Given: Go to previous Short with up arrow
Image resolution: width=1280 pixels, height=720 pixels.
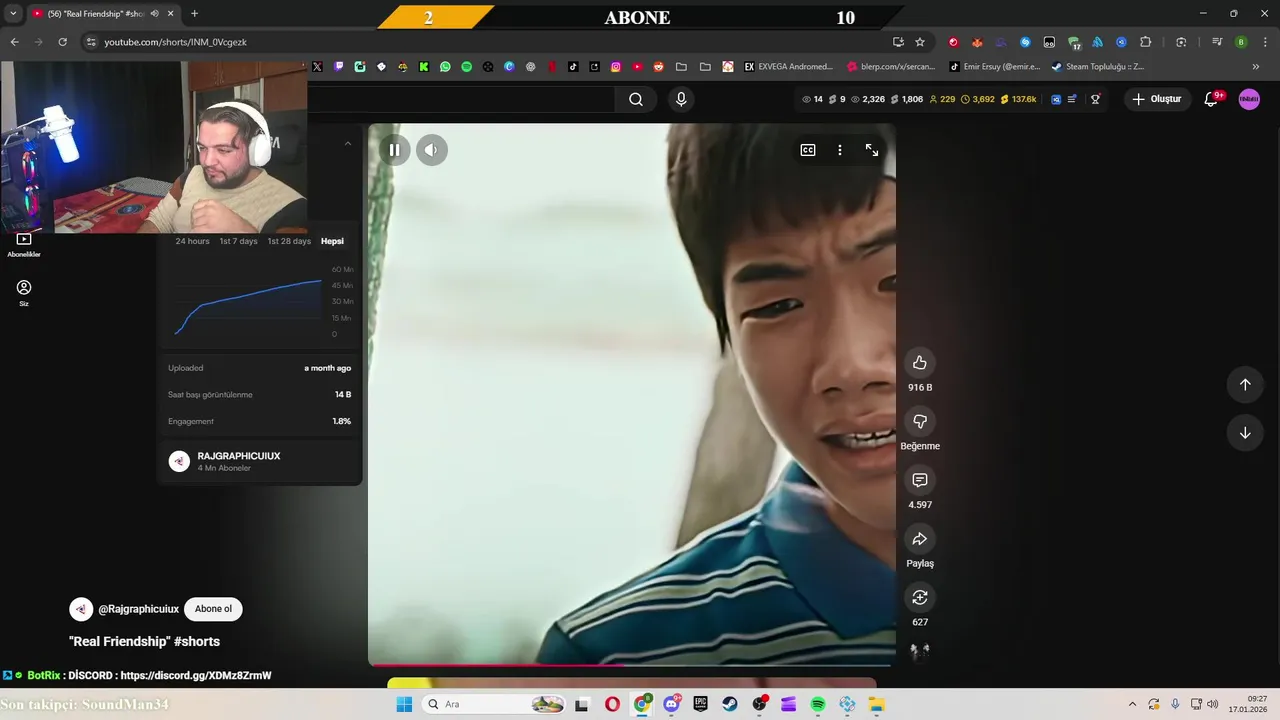Looking at the screenshot, I should pyautogui.click(x=1245, y=385).
